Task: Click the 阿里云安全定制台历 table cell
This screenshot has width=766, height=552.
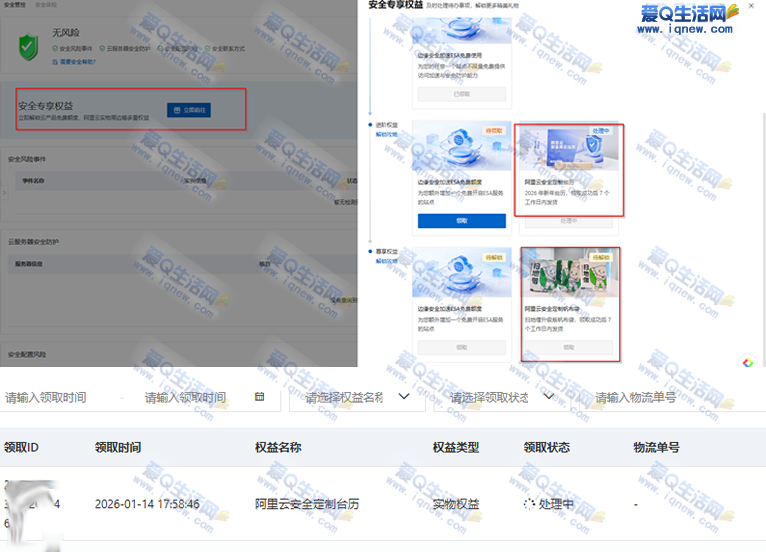Action: tap(307, 504)
